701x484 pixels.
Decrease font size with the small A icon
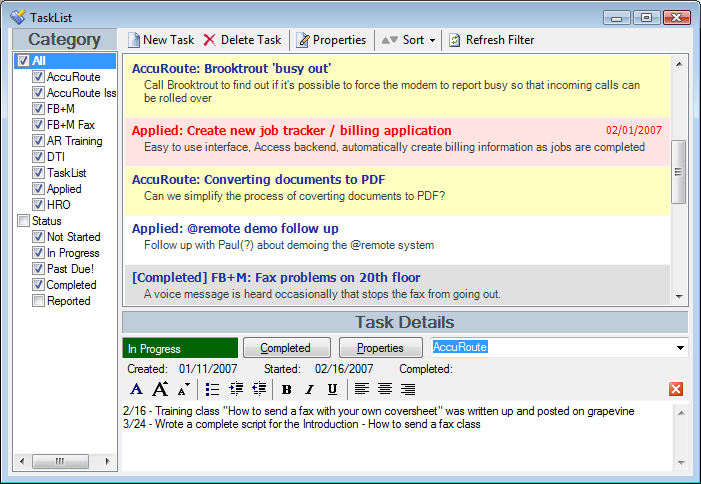coord(183,389)
